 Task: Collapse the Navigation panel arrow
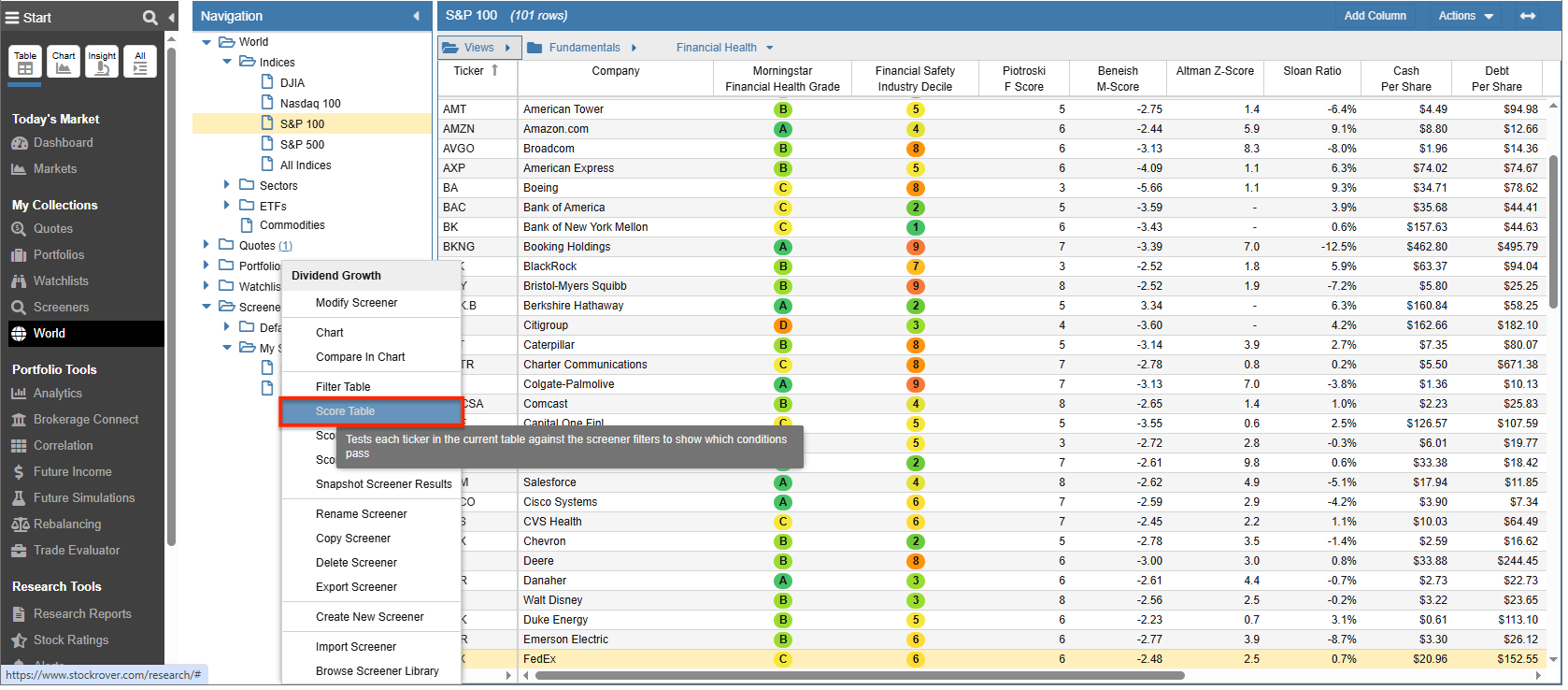tap(416, 16)
